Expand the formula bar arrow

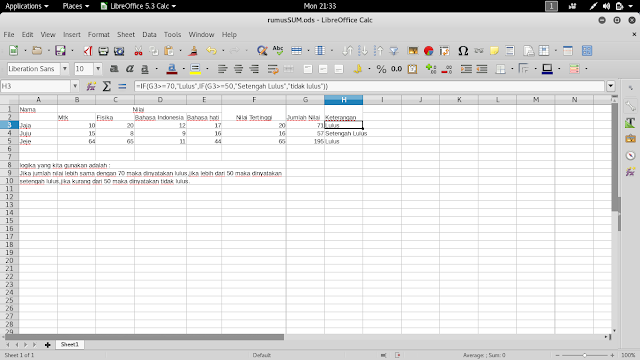tap(611, 86)
